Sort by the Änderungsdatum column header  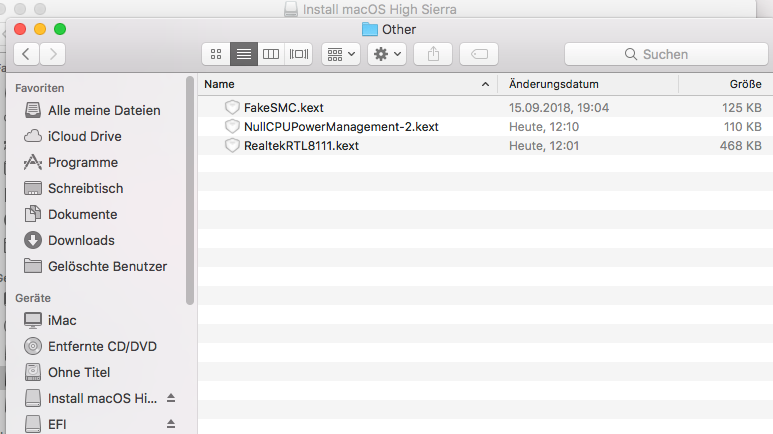click(588, 84)
